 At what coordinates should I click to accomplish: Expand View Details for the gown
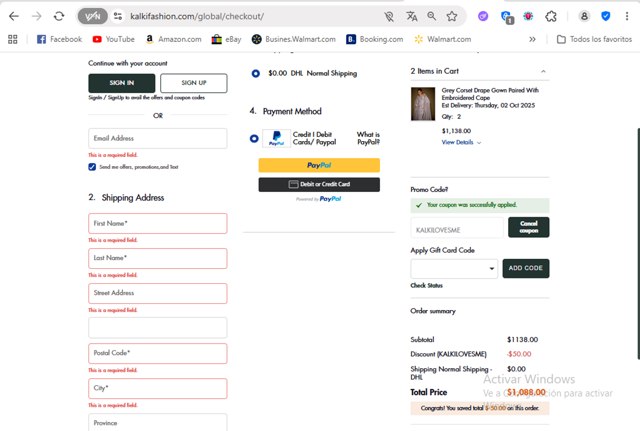pyautogui.click(x=461, y=142)
